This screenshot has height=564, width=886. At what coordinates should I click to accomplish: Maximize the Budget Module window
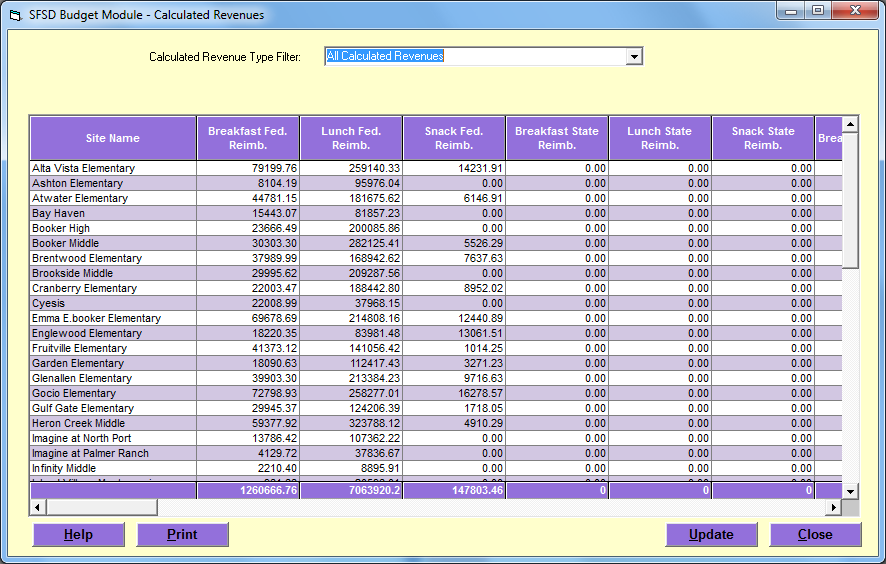pyautogui.click(x=819, y=11)
